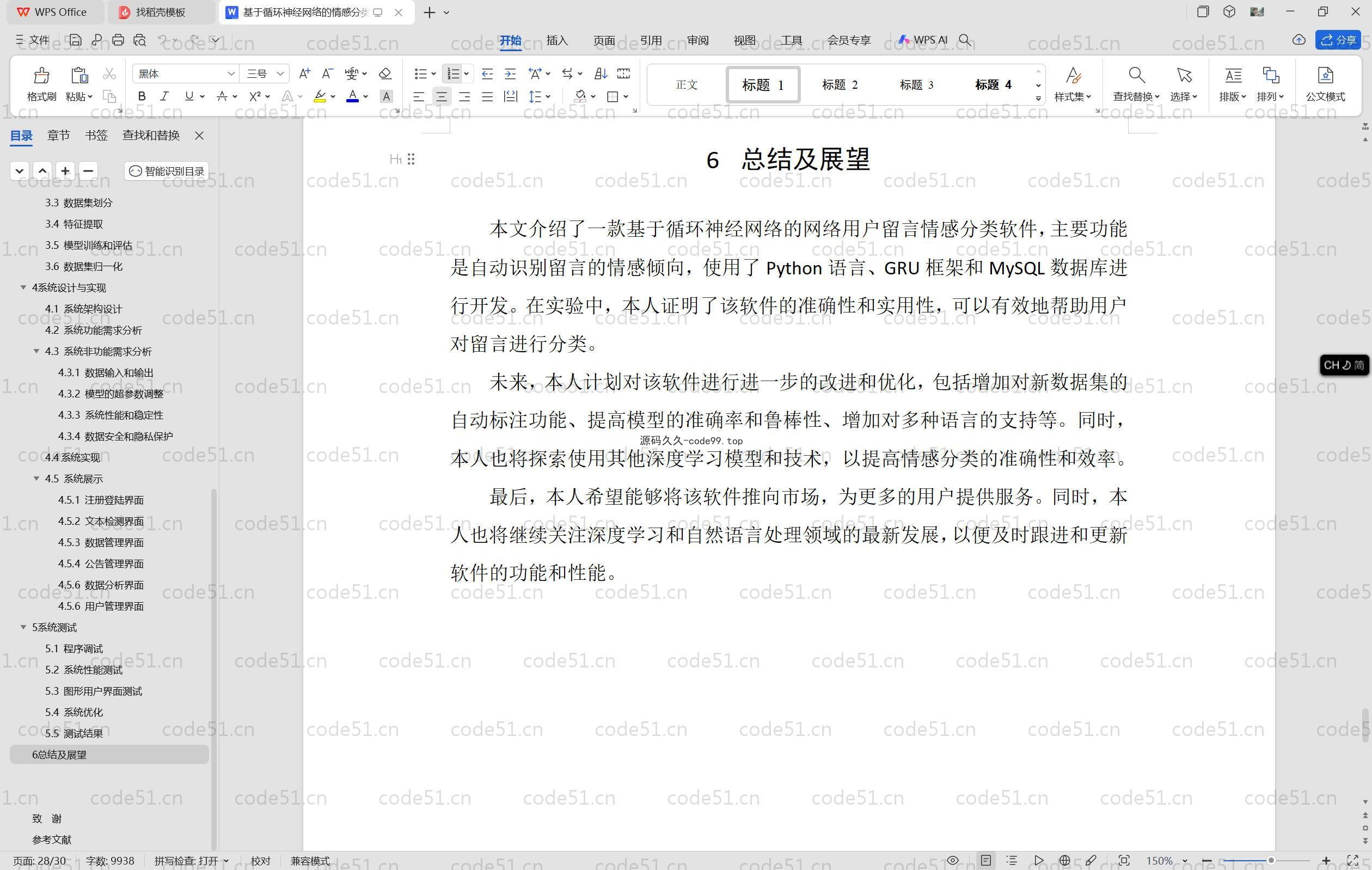Image resolution: width=1372 pixels, height=870 pixels.
Task: Open the 页面 (Page) ribbon tab
Action: pyautogui.click(x=604, y=40)
